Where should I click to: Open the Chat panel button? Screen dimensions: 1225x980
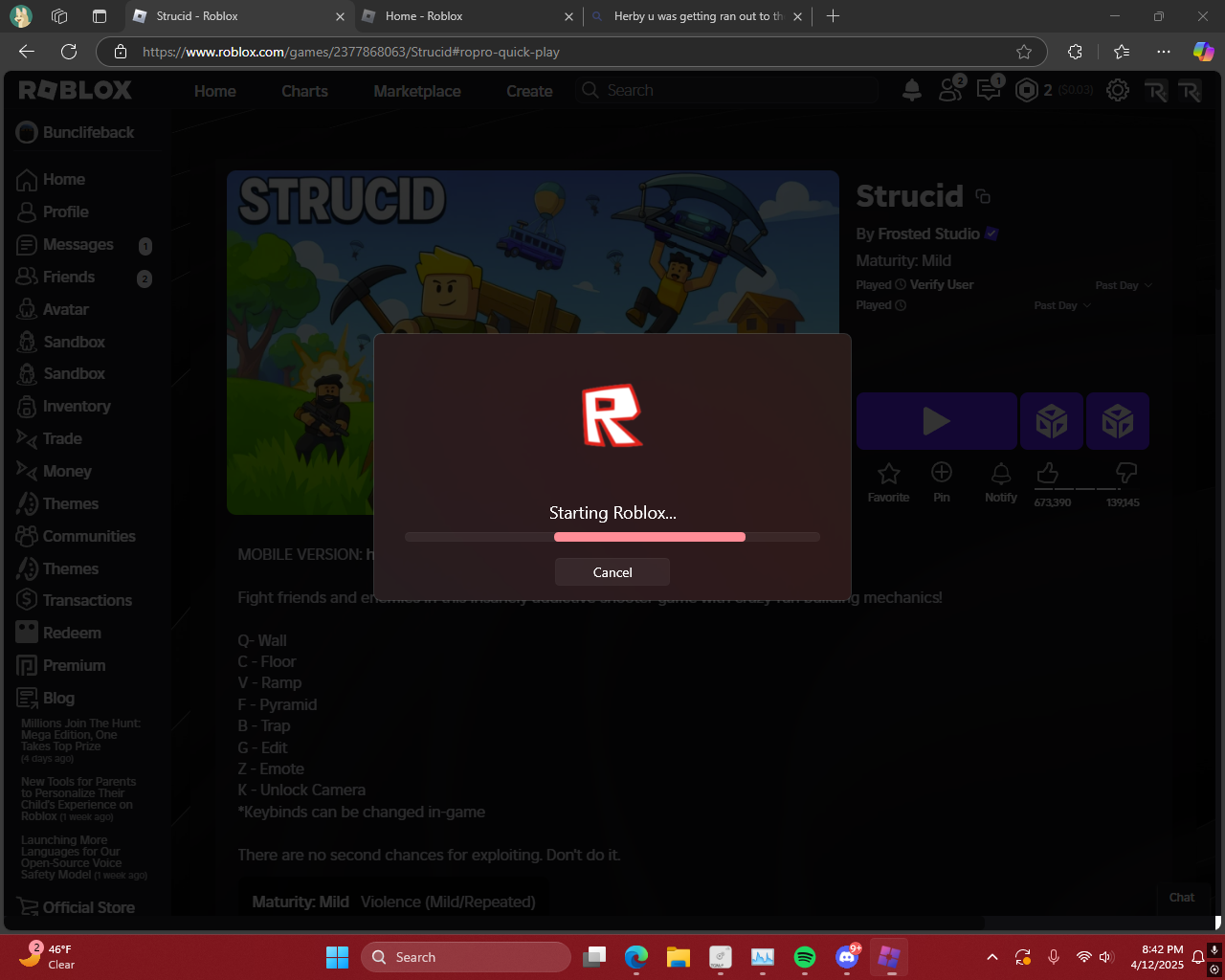[1182, 898]
